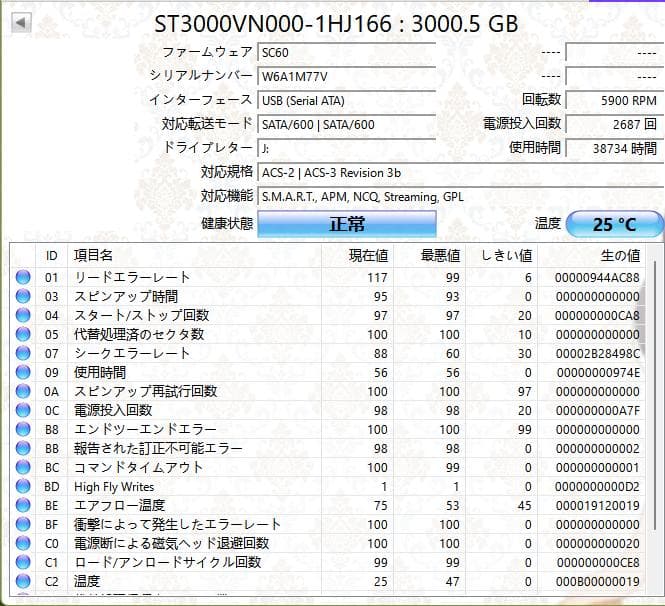Screen dimensions: 665x606
Task: Select raw value 00002B28498C
Action: click(x=597, y=353)
